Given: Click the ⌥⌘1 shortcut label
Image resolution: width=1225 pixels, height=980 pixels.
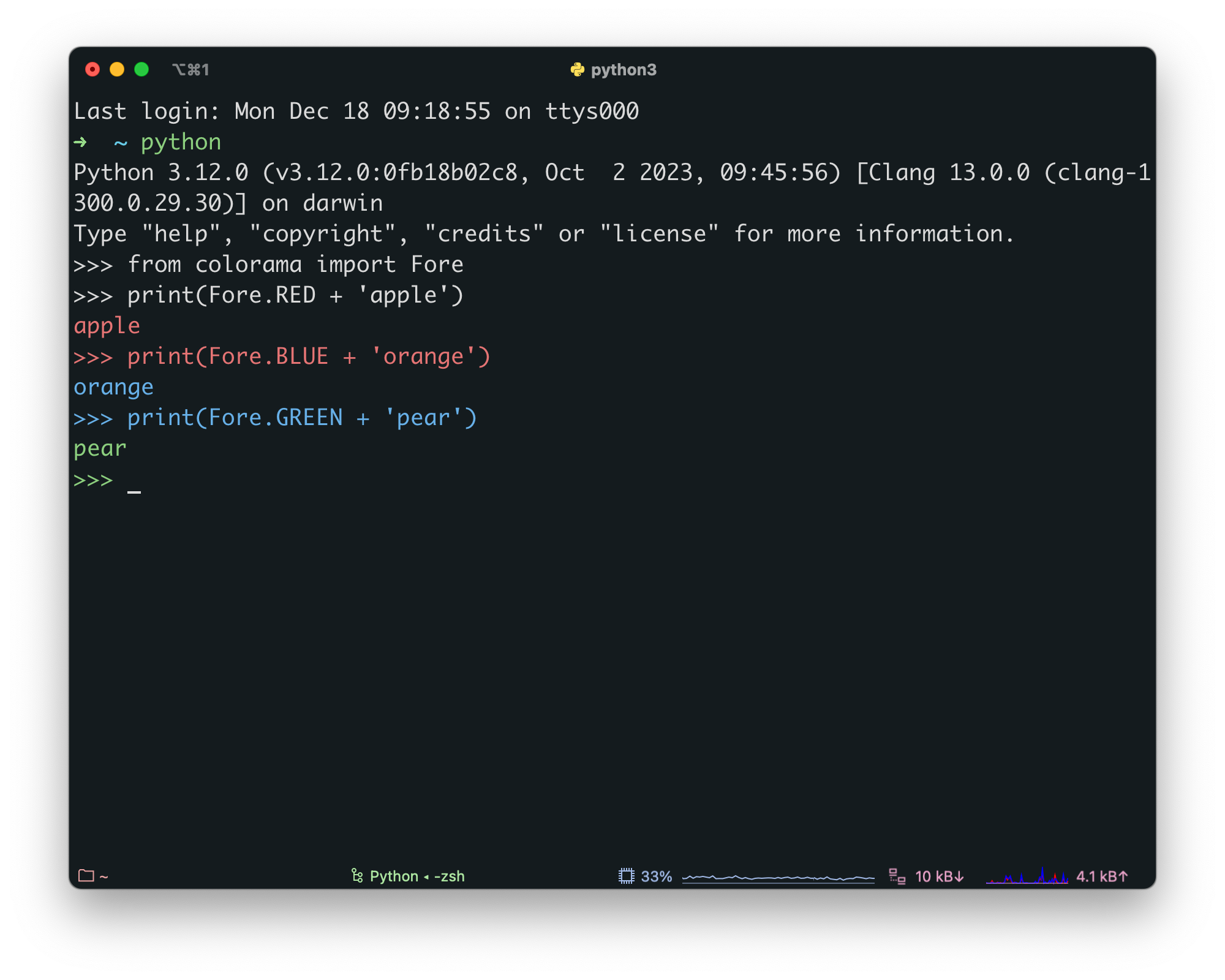Looking at the screenshot, I should [x=190, y=70].
